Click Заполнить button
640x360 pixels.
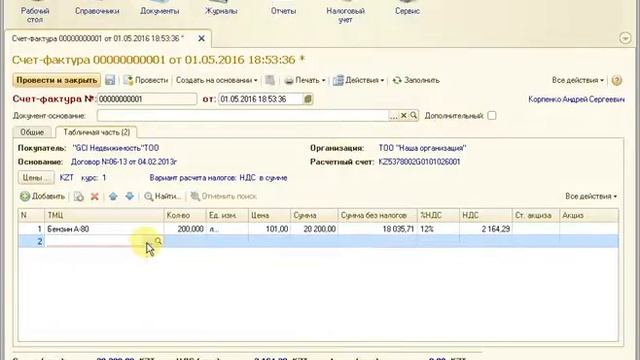coord(416,80)
